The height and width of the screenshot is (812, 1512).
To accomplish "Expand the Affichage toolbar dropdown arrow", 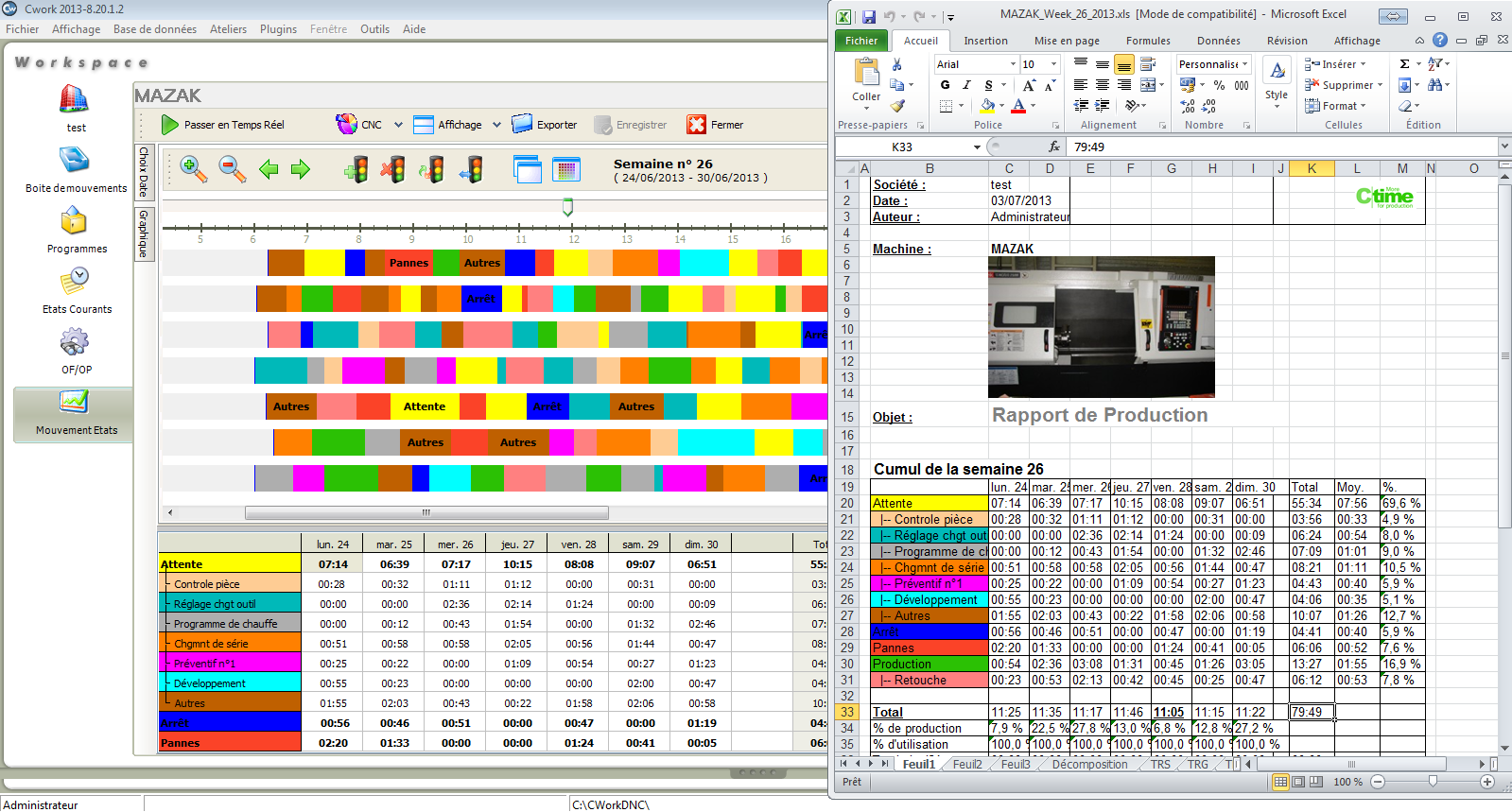I will pos(496,125).
